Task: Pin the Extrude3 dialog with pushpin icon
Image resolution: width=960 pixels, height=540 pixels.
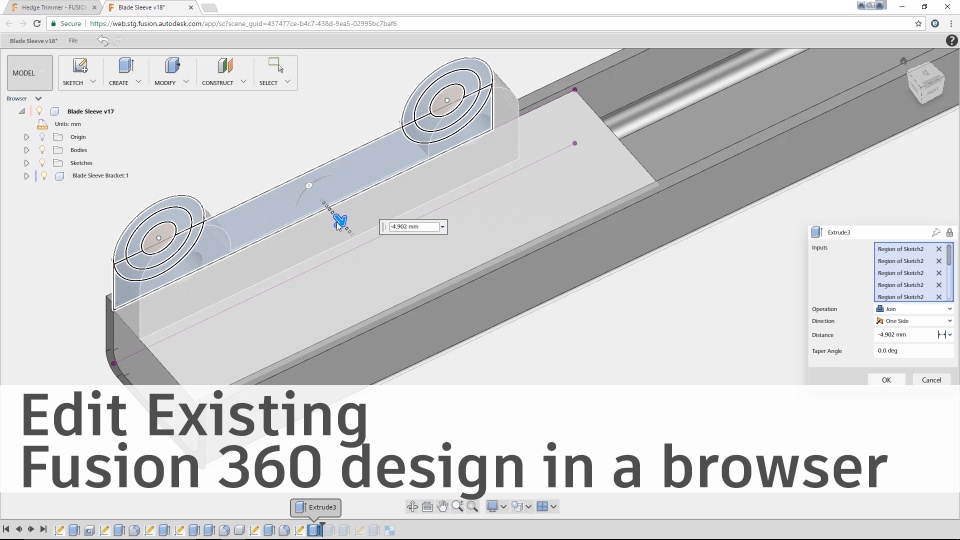Action: pos(936,232)
